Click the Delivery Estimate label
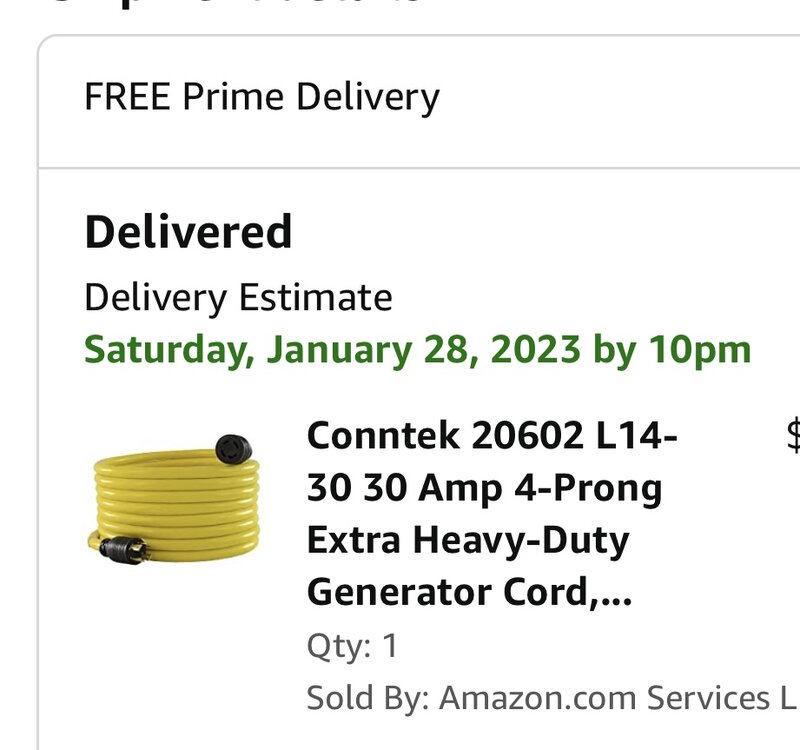The height and width of the screenshot is (750, 800). [x=238, y=297]
